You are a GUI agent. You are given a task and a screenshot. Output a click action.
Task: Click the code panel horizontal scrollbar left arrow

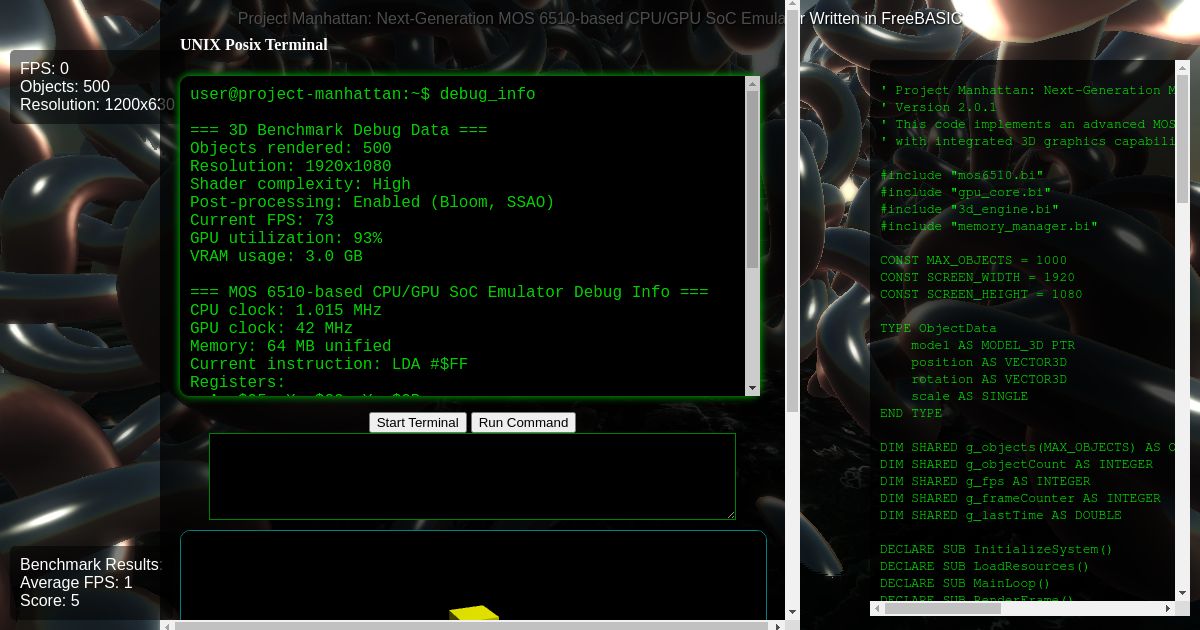click(875, 610)
